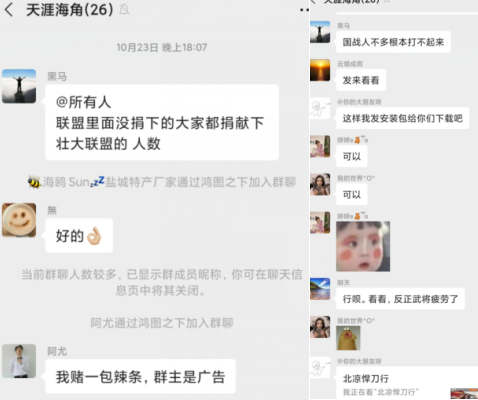Select the 行呗。看看 message from 明天

tap(400, 299)
